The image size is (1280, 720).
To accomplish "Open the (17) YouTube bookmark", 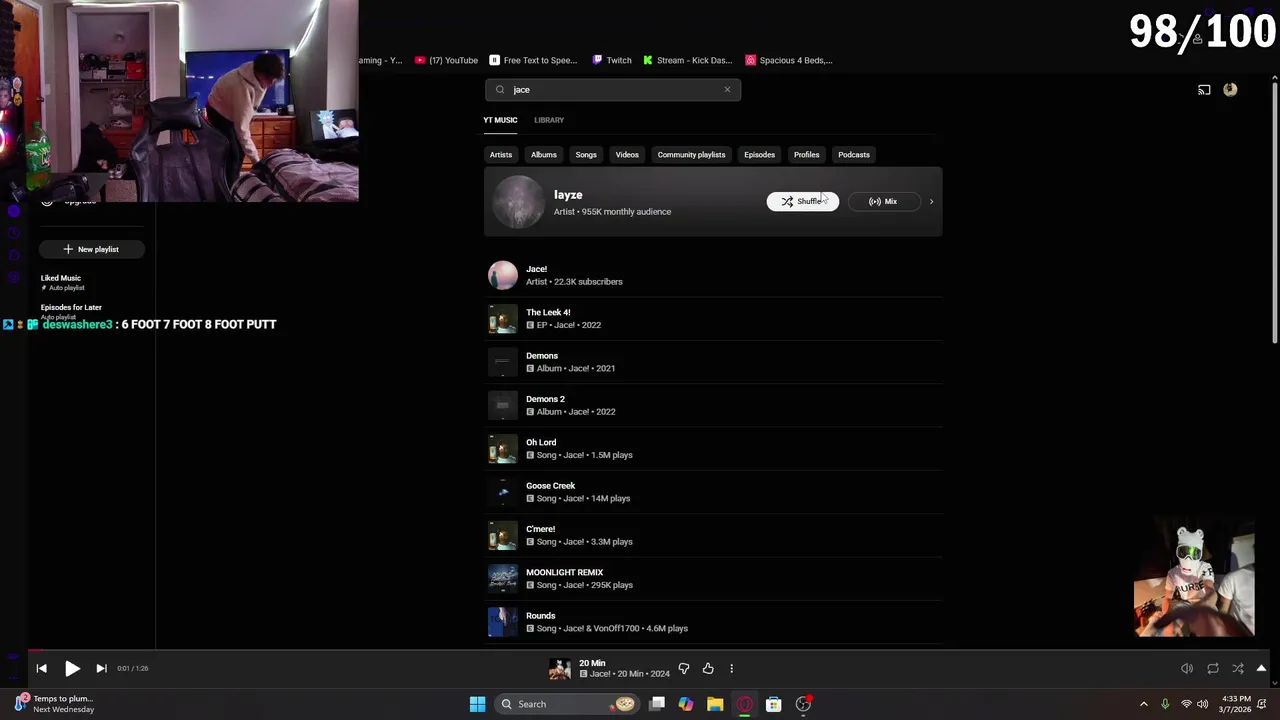I will [x=447, y=60].
